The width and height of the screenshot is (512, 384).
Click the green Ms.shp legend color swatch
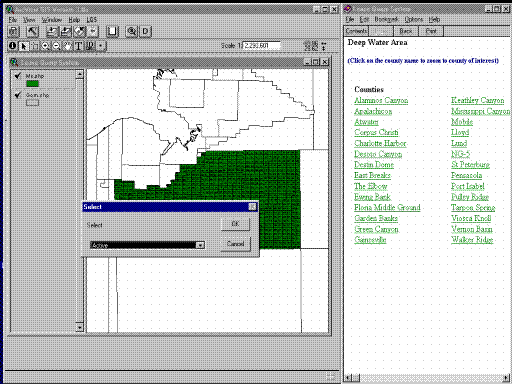32,84
